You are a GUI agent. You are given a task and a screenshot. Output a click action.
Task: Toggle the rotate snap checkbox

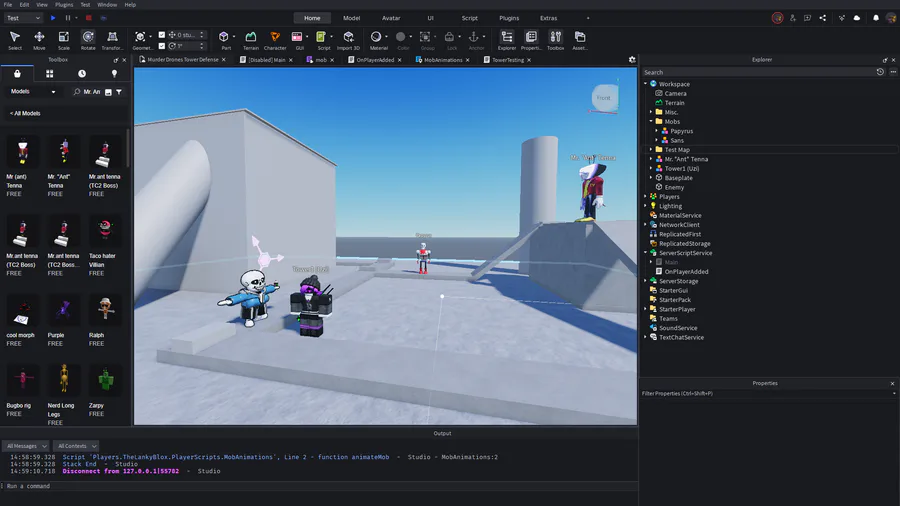pos(162,46)
